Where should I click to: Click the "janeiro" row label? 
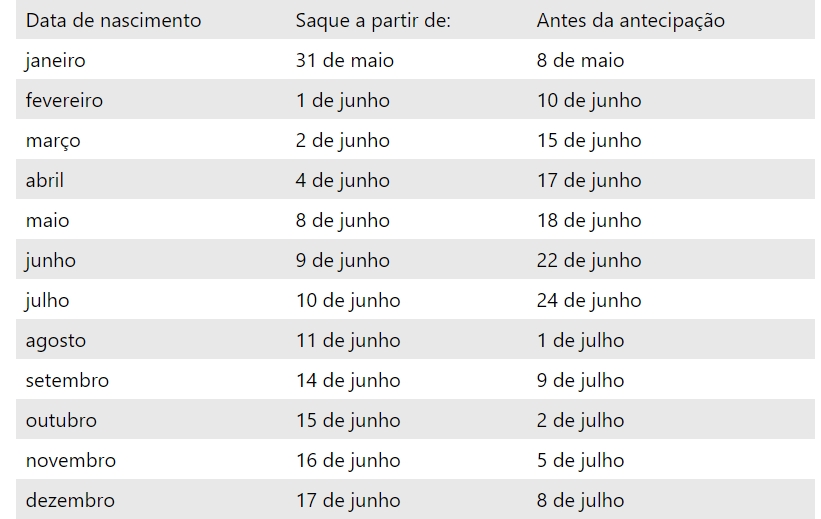pyautogui.click(x=56, y=60)
